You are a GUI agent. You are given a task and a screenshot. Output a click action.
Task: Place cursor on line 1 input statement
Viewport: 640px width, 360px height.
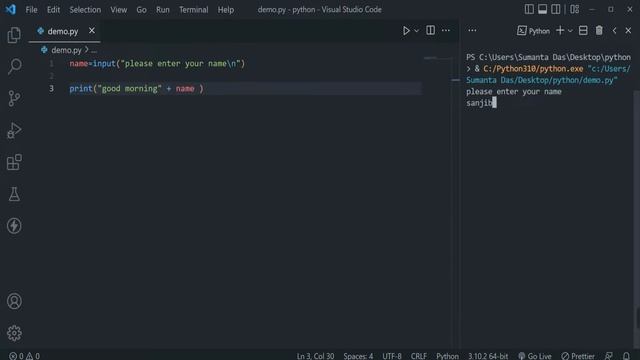pyautogui.click(x=157, y=64)
